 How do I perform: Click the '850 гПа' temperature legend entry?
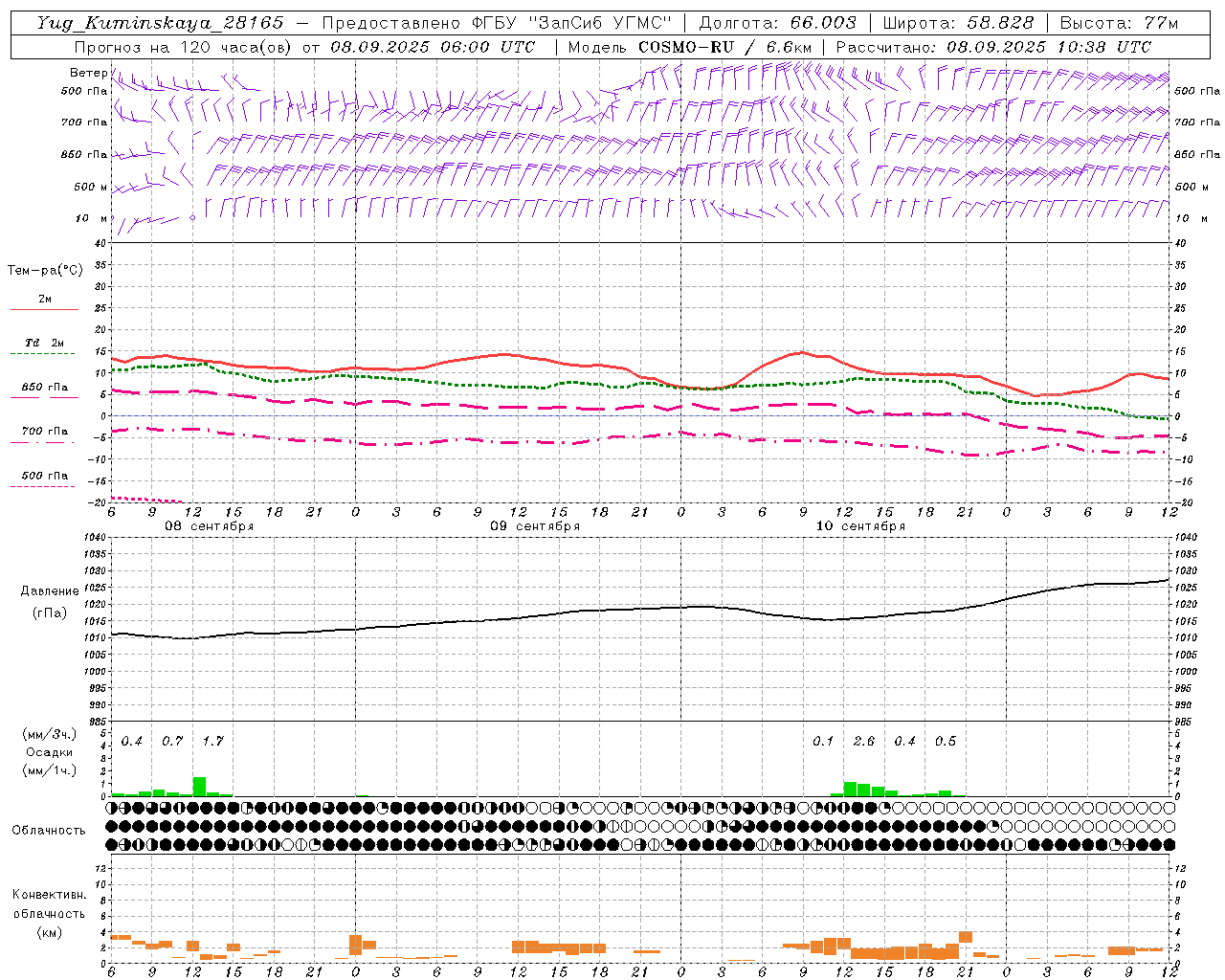tap(44, 388)
